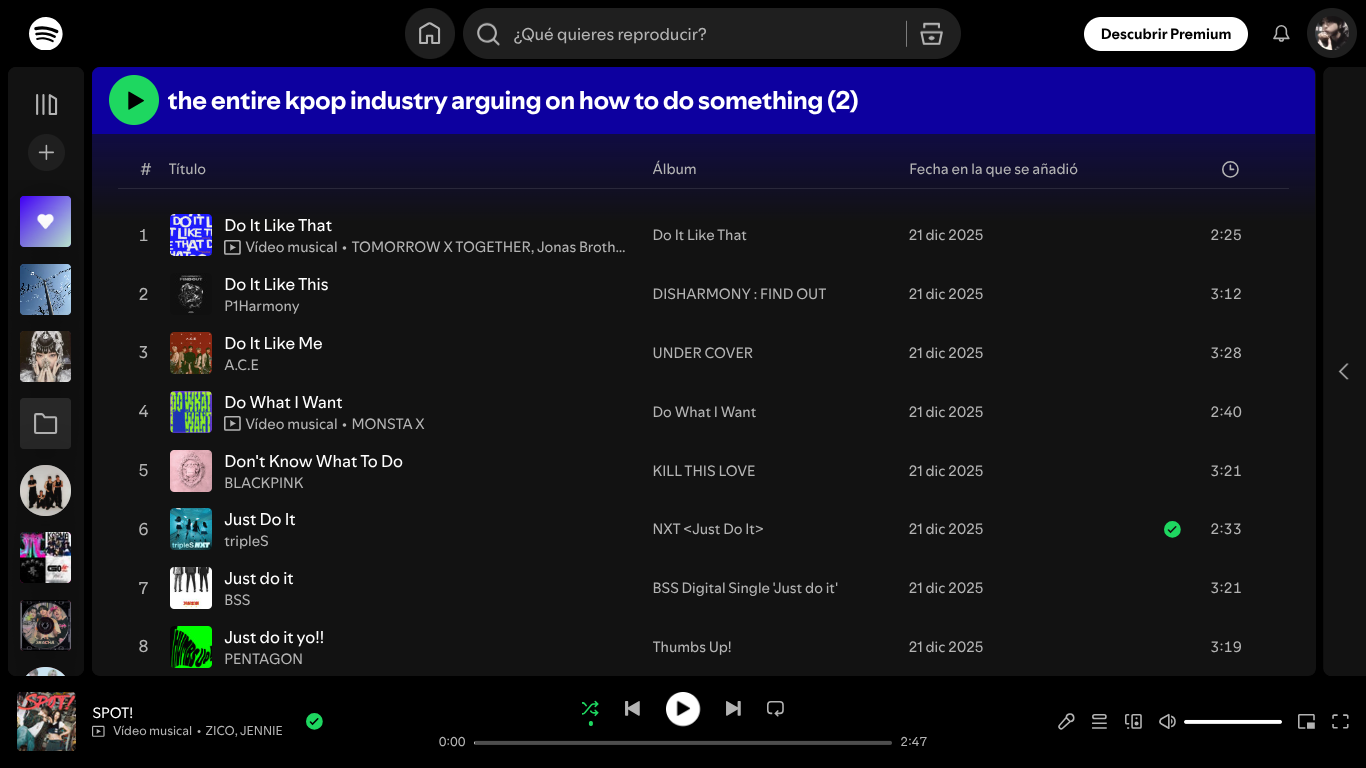Open album Thumbs Up!
This screenshot has height=768, width=1366.
tap(692, 647)
